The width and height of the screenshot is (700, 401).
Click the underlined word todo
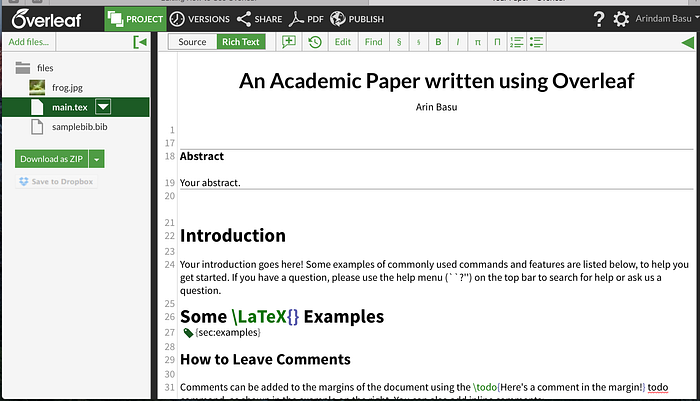click(x=658, y=387)
